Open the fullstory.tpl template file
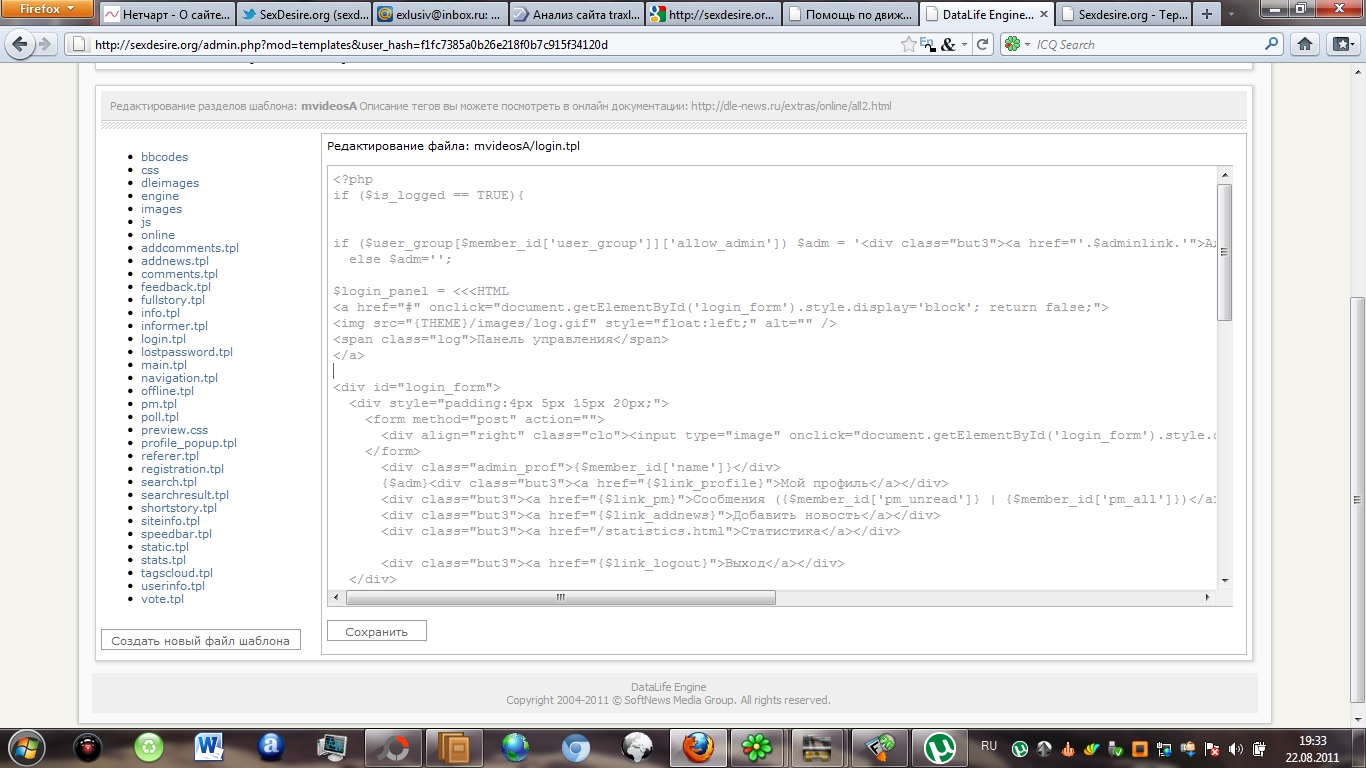 173,300
